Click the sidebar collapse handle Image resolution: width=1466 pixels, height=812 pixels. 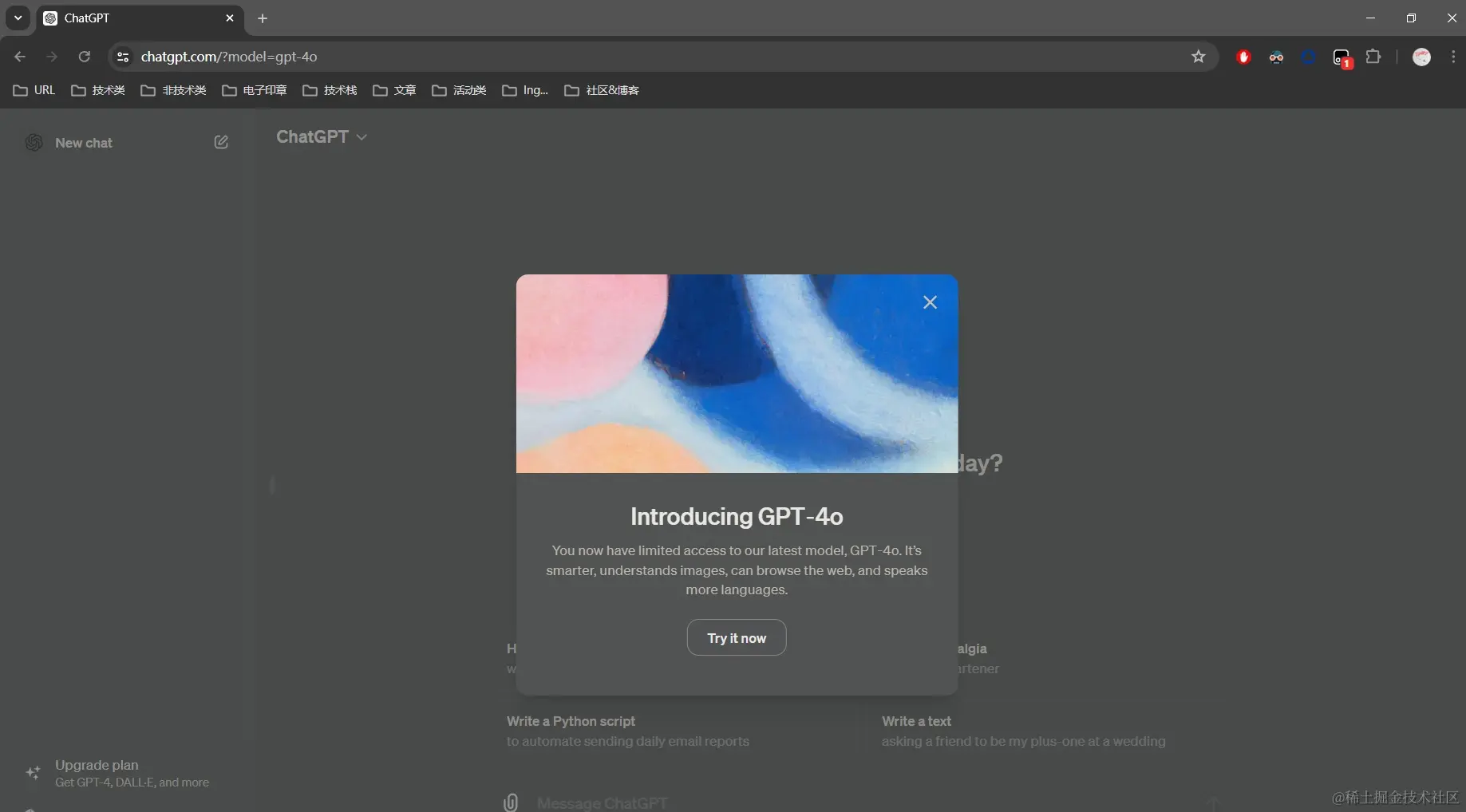coord(272,484)
